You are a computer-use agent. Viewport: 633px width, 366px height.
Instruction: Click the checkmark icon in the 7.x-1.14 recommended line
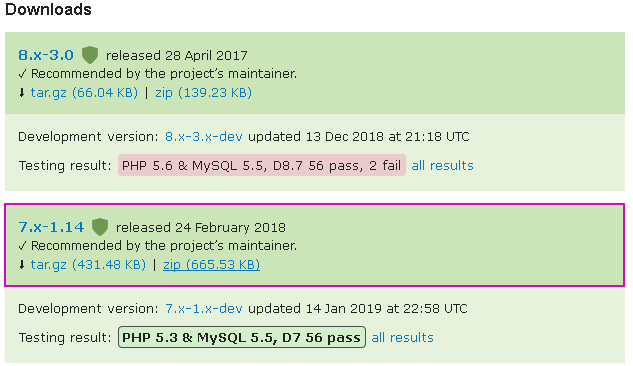[x=22, y=246]
